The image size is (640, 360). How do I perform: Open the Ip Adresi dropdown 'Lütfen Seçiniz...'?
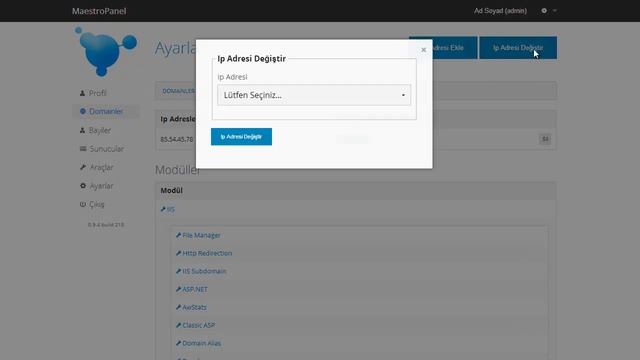coord(314,95)
